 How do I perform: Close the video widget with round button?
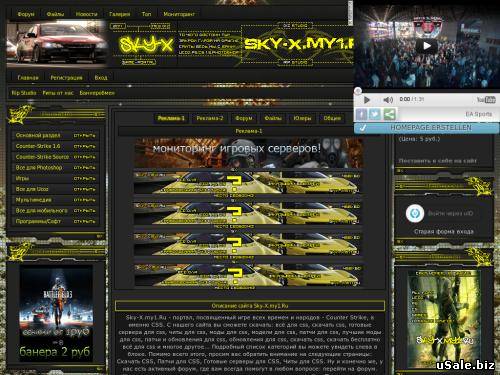pos(358,91)
